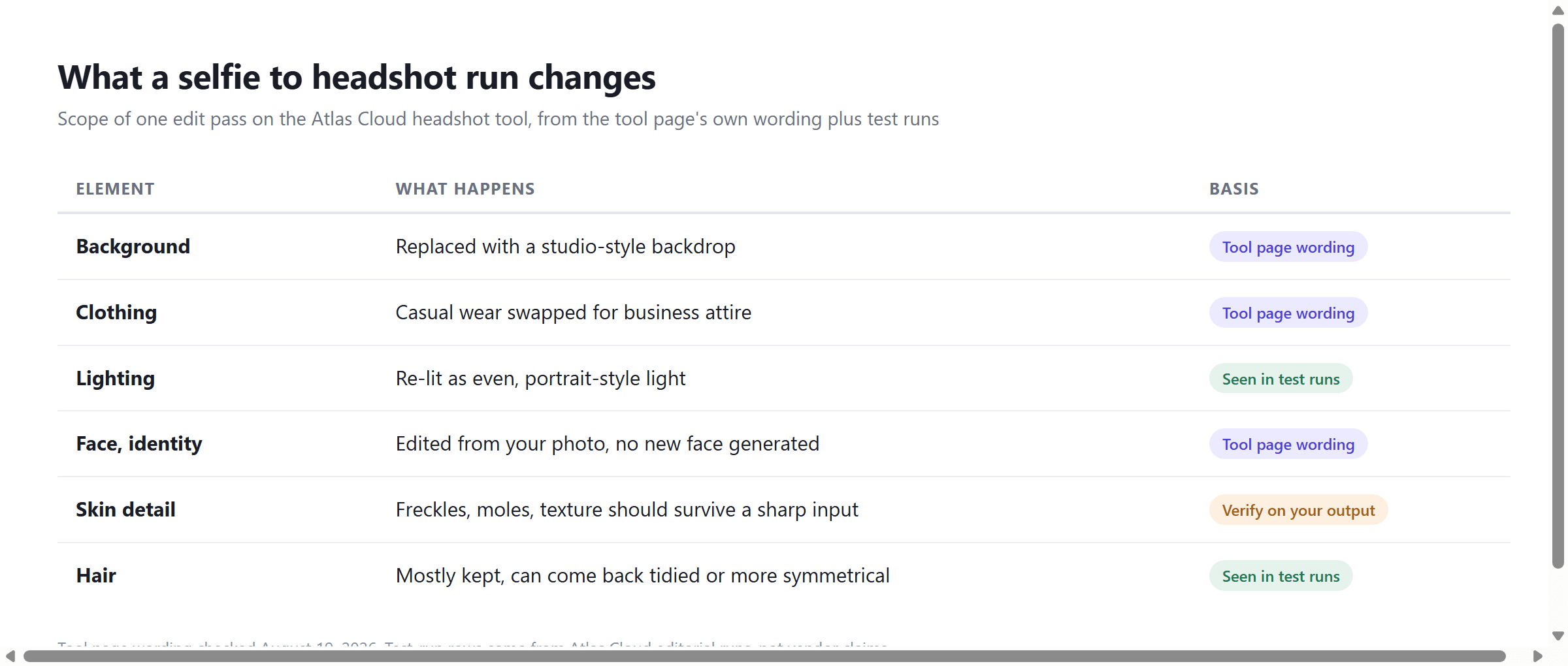Image resolution: width=1568 pixels, height=666 pixels.
Task: Click the horizontal scrollbar thumb
Action: point(764,656)
